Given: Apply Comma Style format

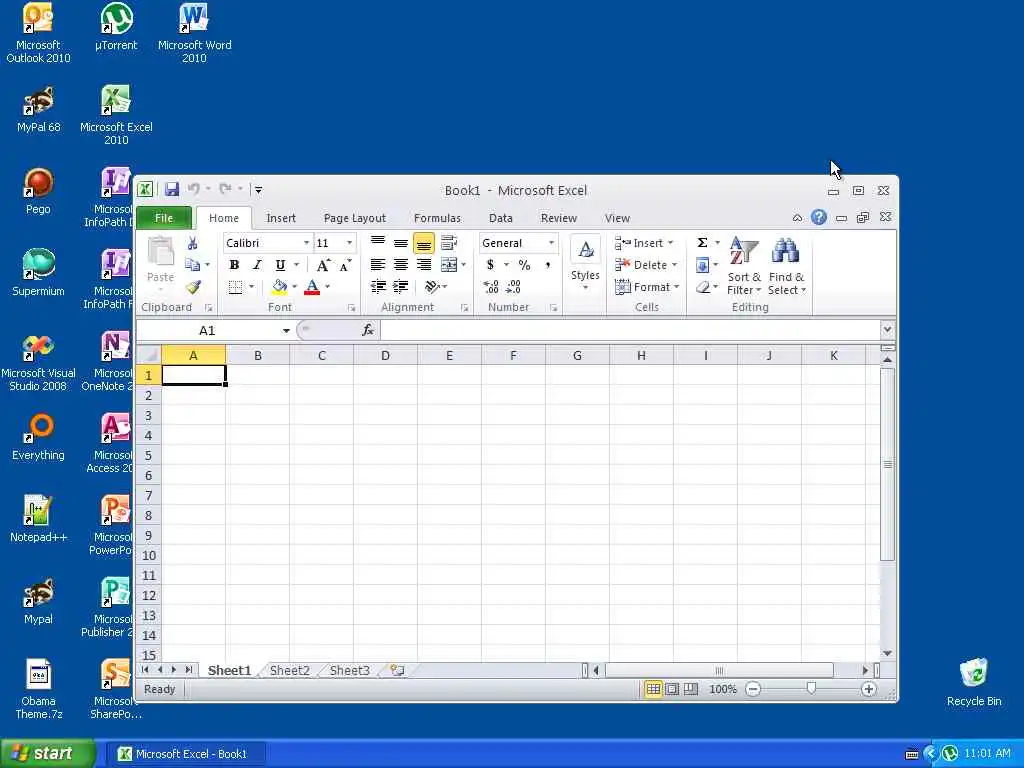Looking at the screenshot, I should [548, 264].
